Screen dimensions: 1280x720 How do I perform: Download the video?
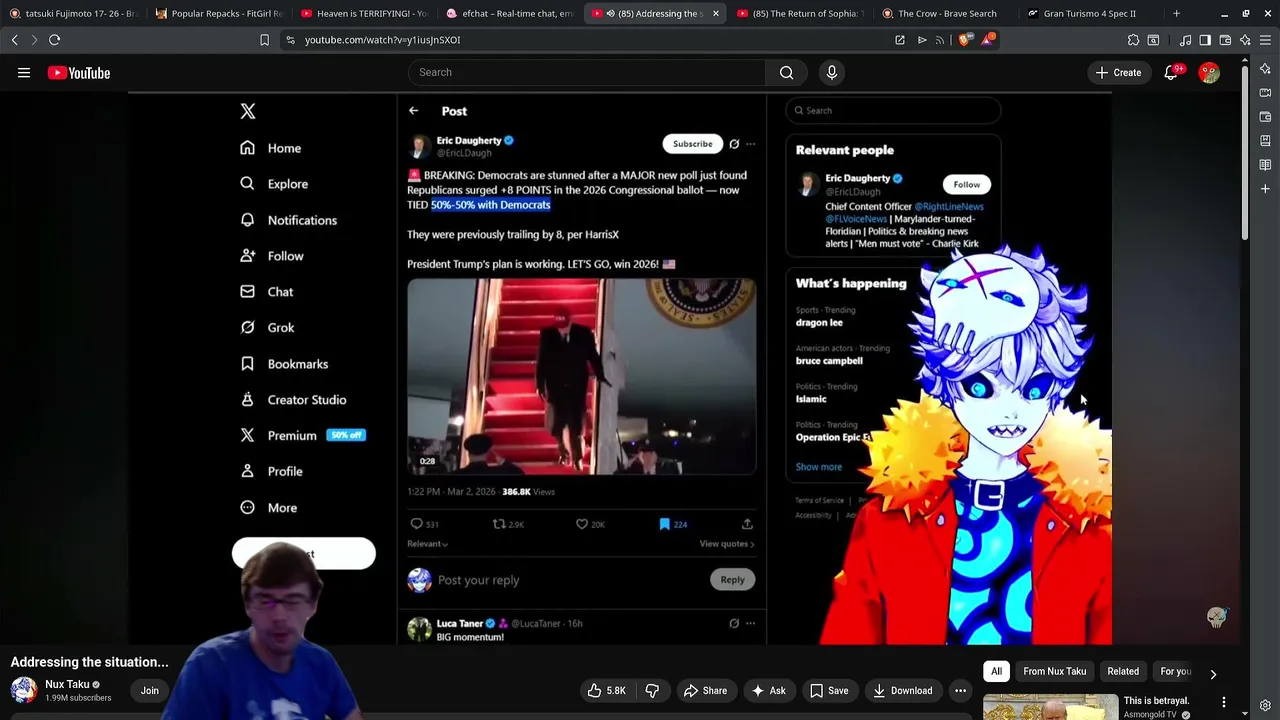point(901,690)
